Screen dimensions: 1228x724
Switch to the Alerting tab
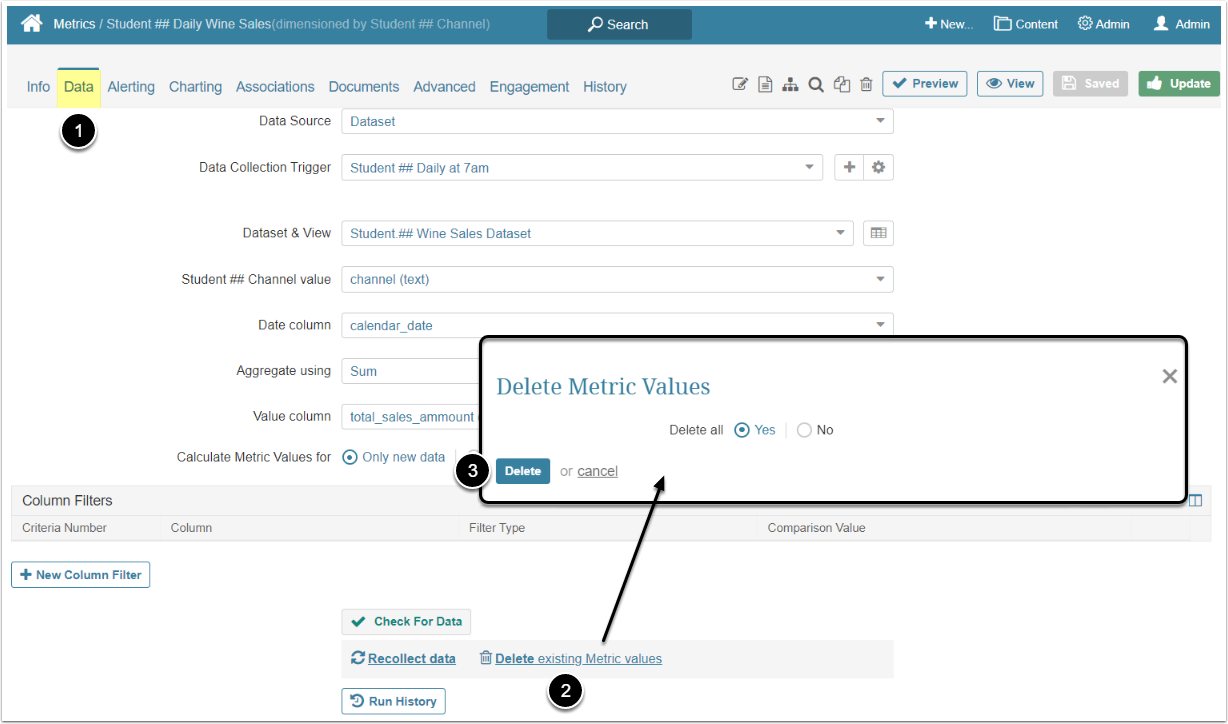[131, 87]
